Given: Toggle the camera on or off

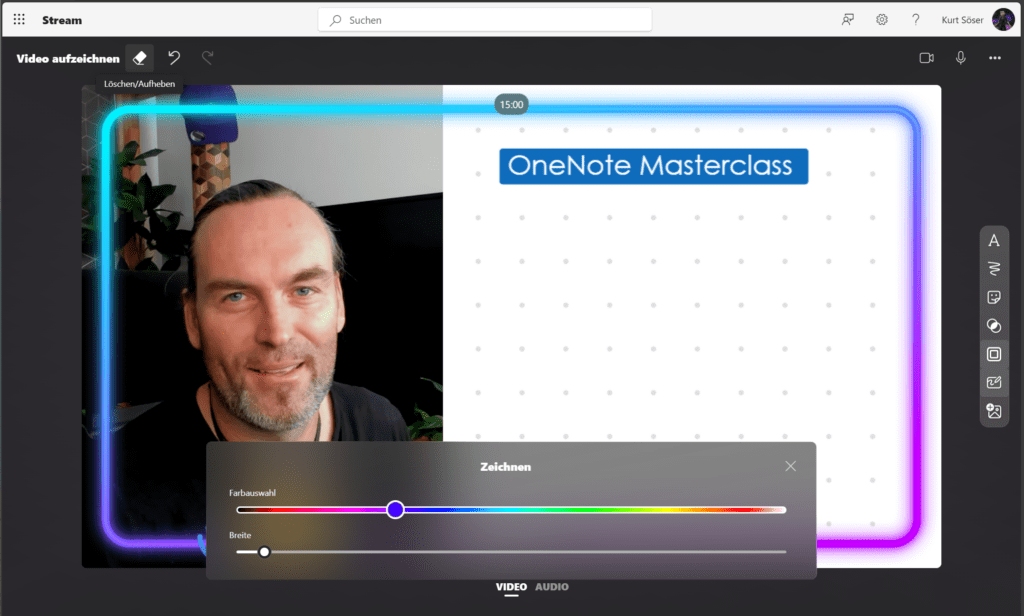Looking at the screenshot, I should (x=926, y=58).
